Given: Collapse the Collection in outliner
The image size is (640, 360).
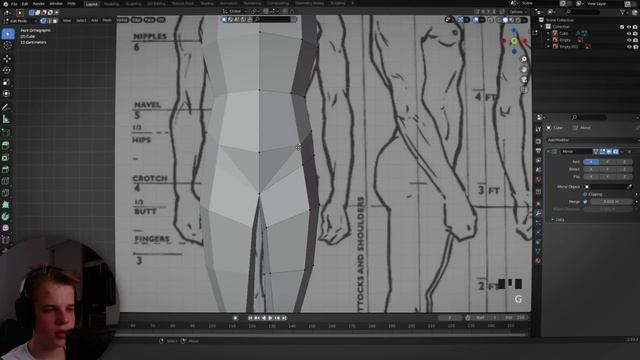Looking at the screenshot, I should click(x=542, y=27).
